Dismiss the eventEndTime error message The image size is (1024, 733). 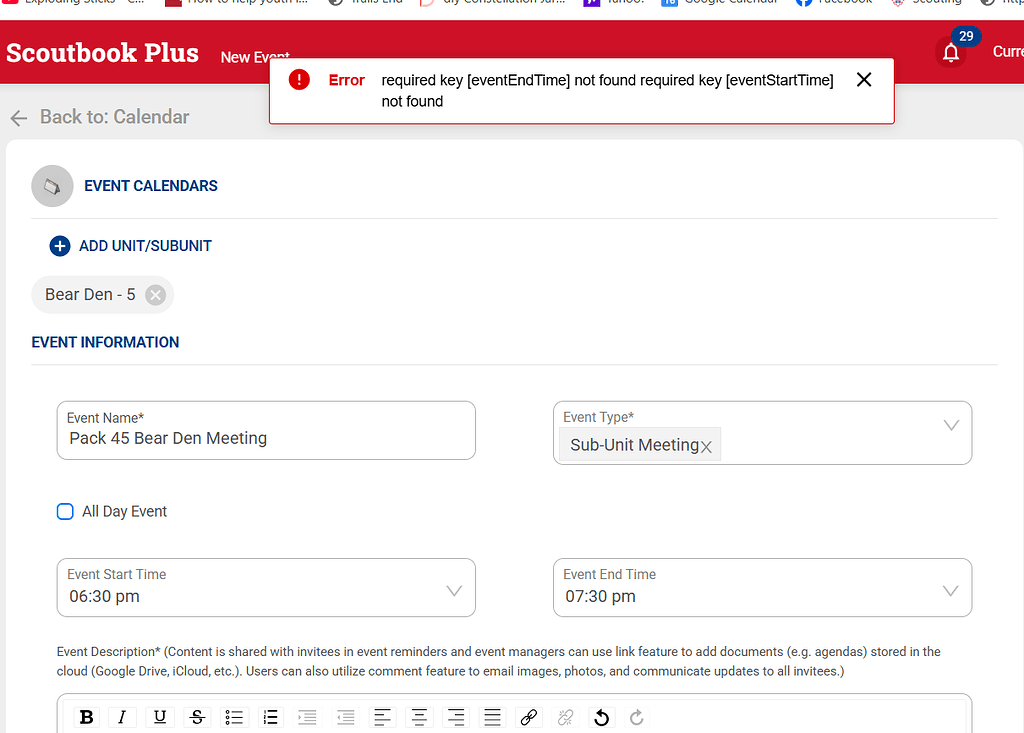pos(864,79)
